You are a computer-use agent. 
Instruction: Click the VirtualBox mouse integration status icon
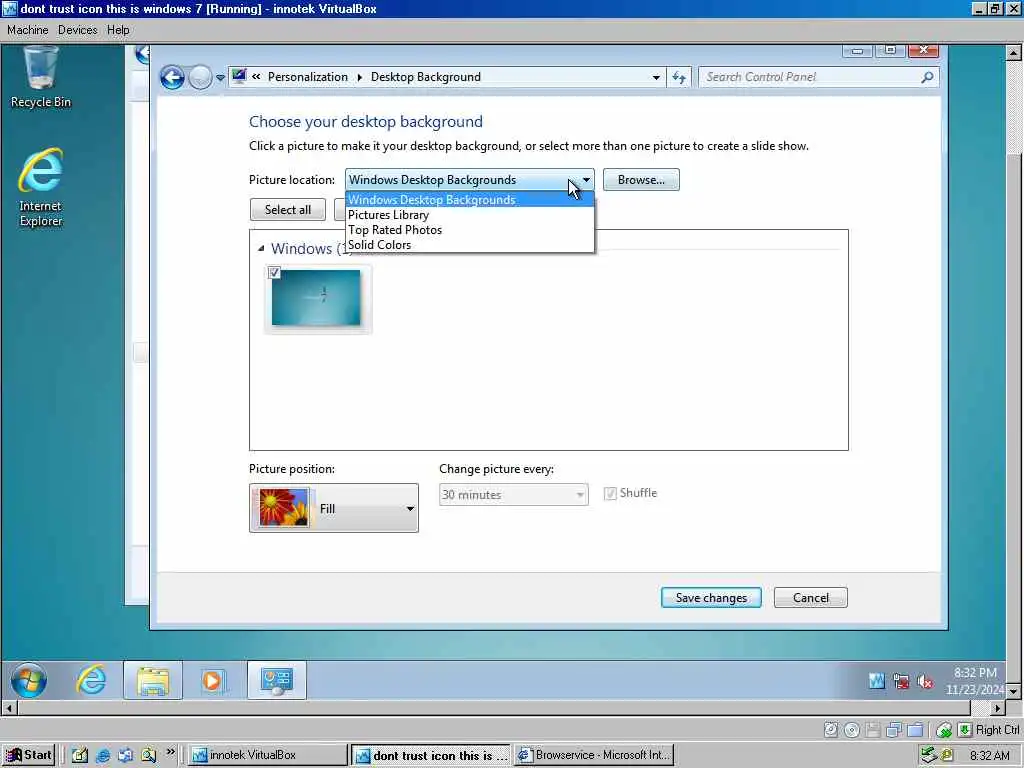click(x=944, y=729)
